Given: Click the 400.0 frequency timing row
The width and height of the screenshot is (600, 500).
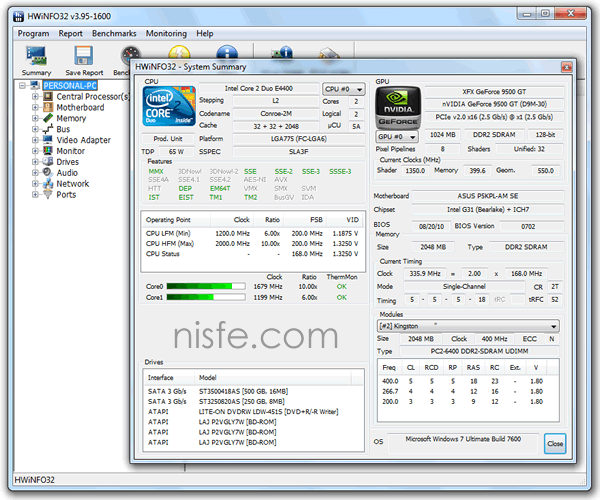Looking at the screenshot, I should pyautogui.click(x=468, y=381).
